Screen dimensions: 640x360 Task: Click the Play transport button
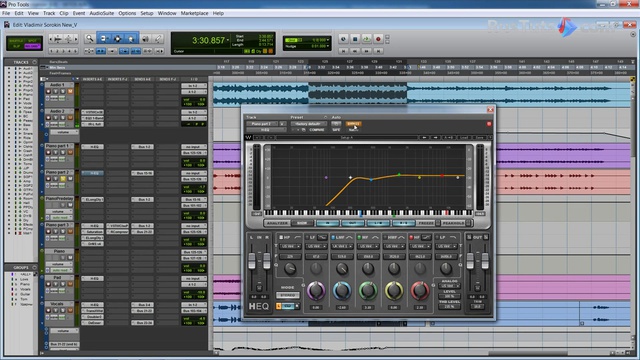click(366, 39)
